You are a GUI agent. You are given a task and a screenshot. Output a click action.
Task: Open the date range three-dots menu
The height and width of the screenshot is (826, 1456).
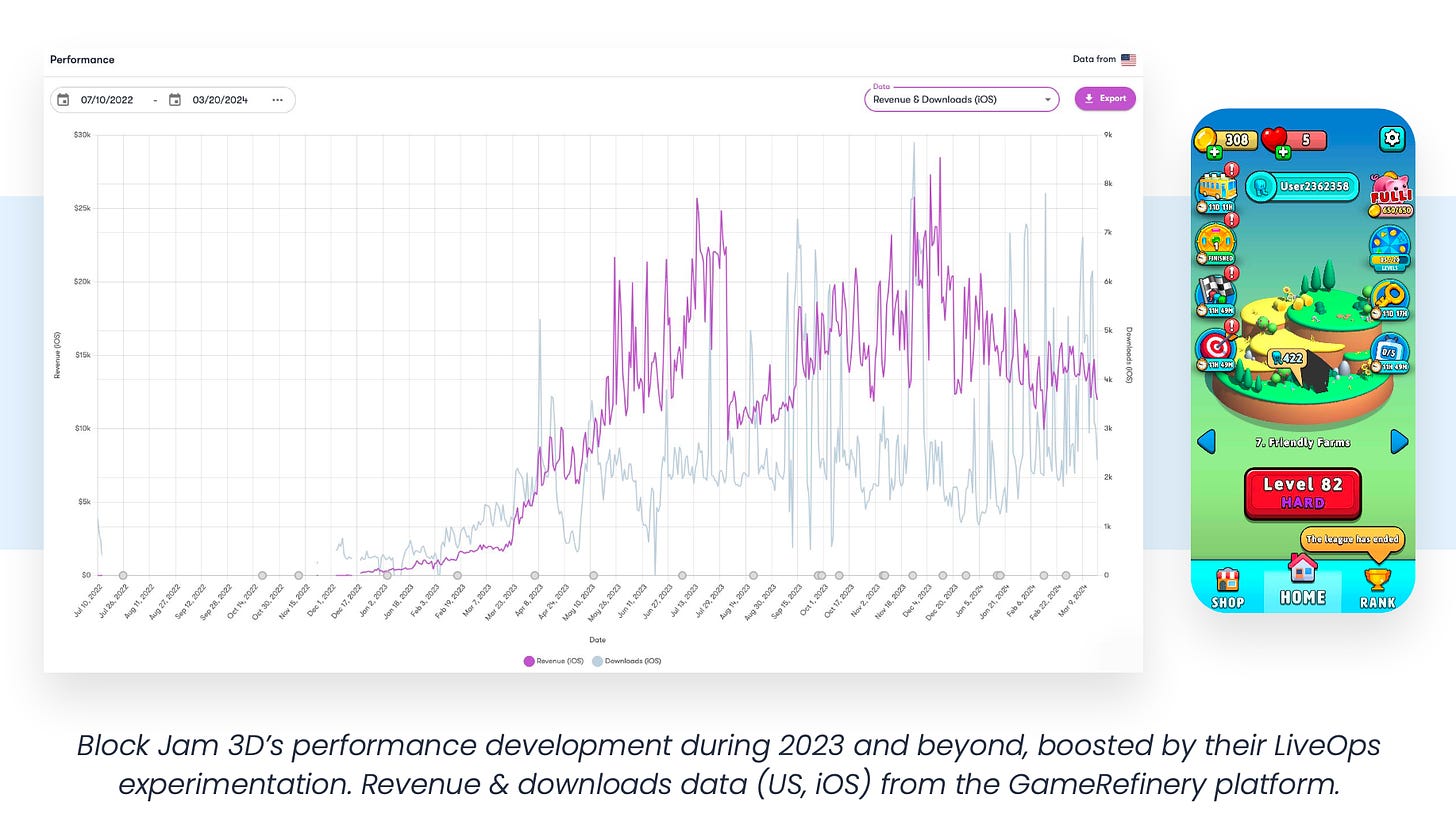point(277,100)
